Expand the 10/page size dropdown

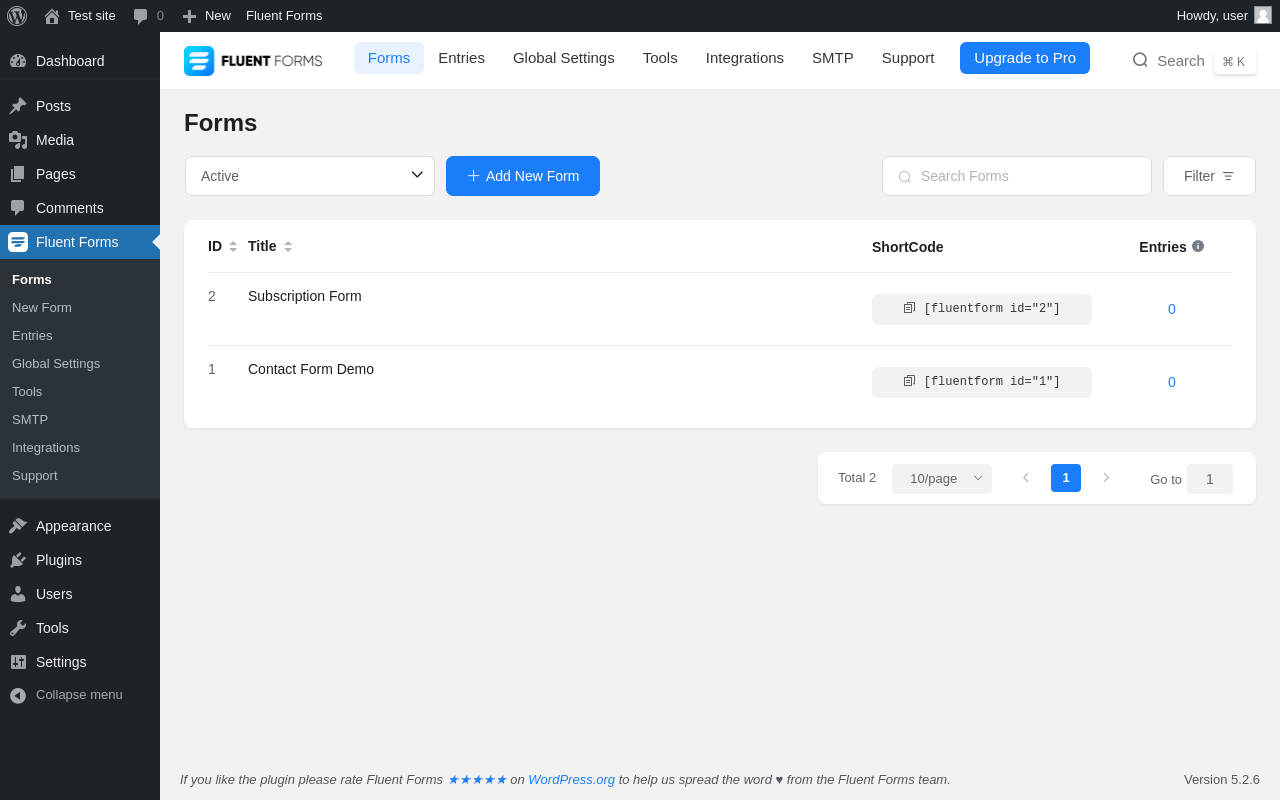click(941, 478)
